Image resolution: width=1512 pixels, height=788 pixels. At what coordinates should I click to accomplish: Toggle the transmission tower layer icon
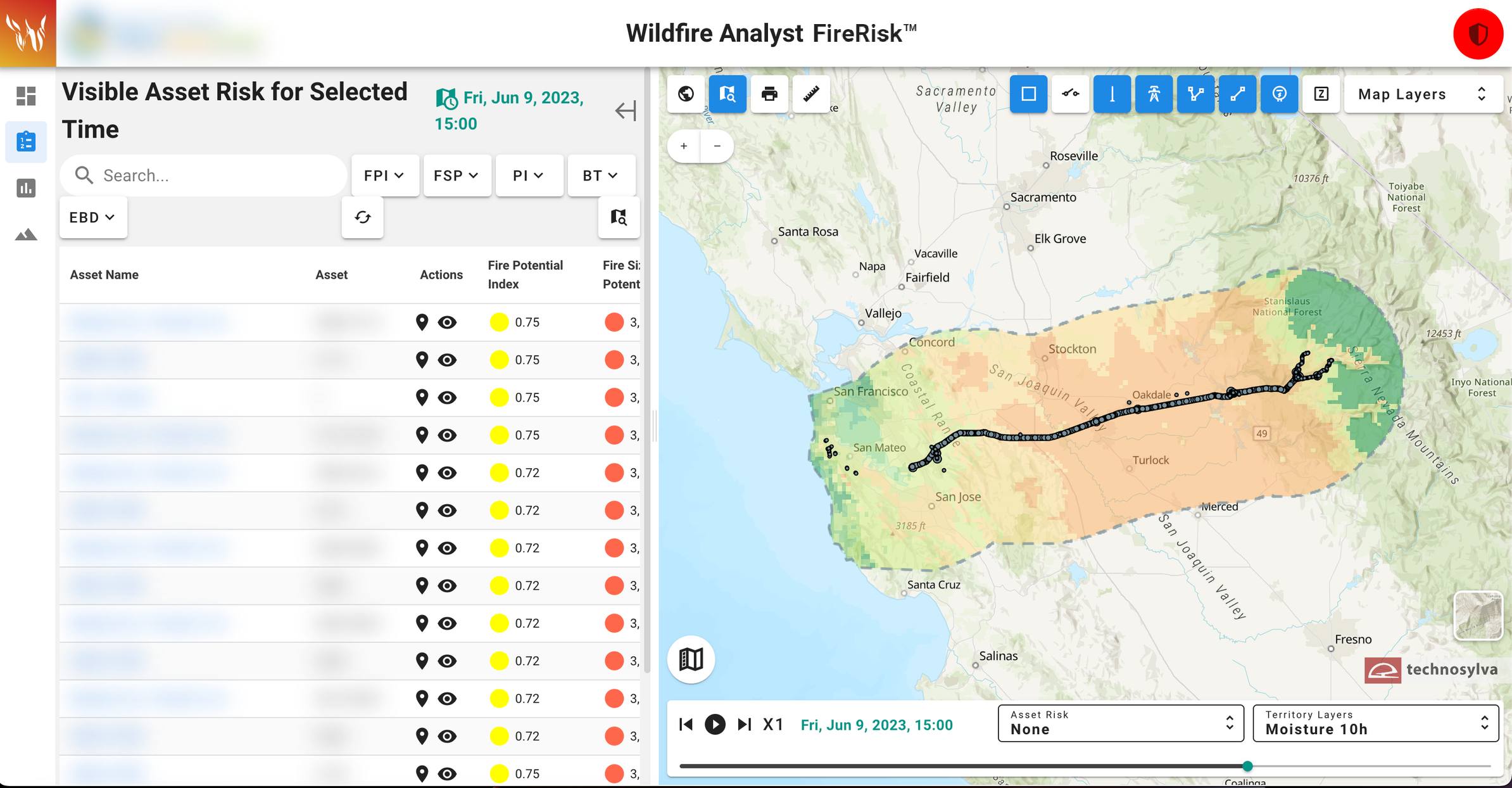click(1154, 94)
